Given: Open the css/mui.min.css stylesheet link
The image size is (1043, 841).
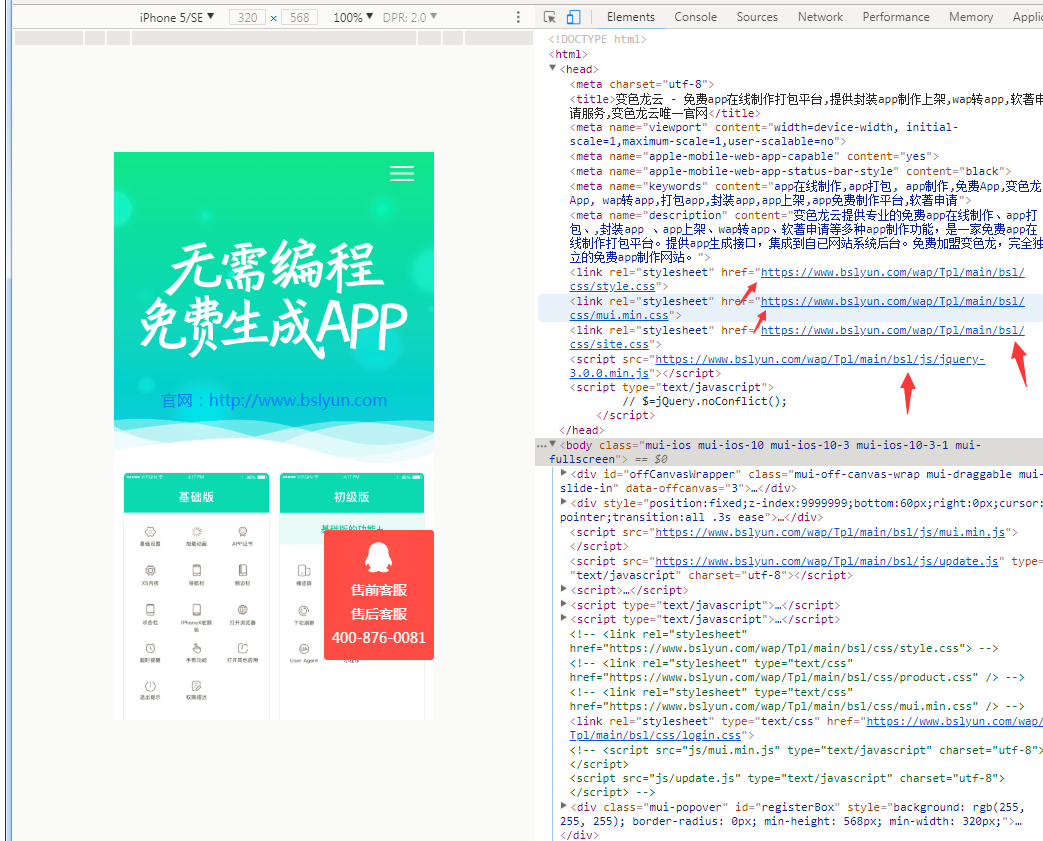Looking at the screenshot, I should click(797, 308).
